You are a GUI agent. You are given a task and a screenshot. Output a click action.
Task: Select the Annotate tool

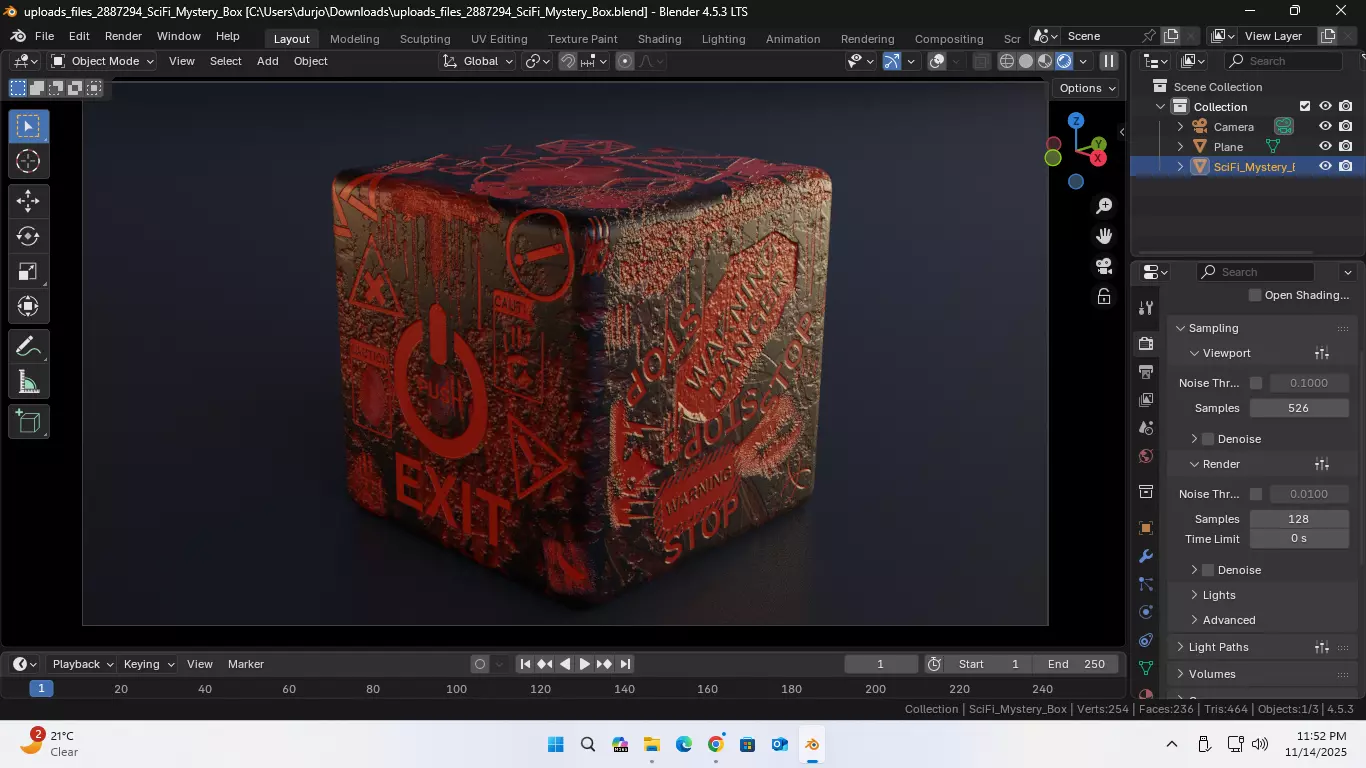point(28,347)
